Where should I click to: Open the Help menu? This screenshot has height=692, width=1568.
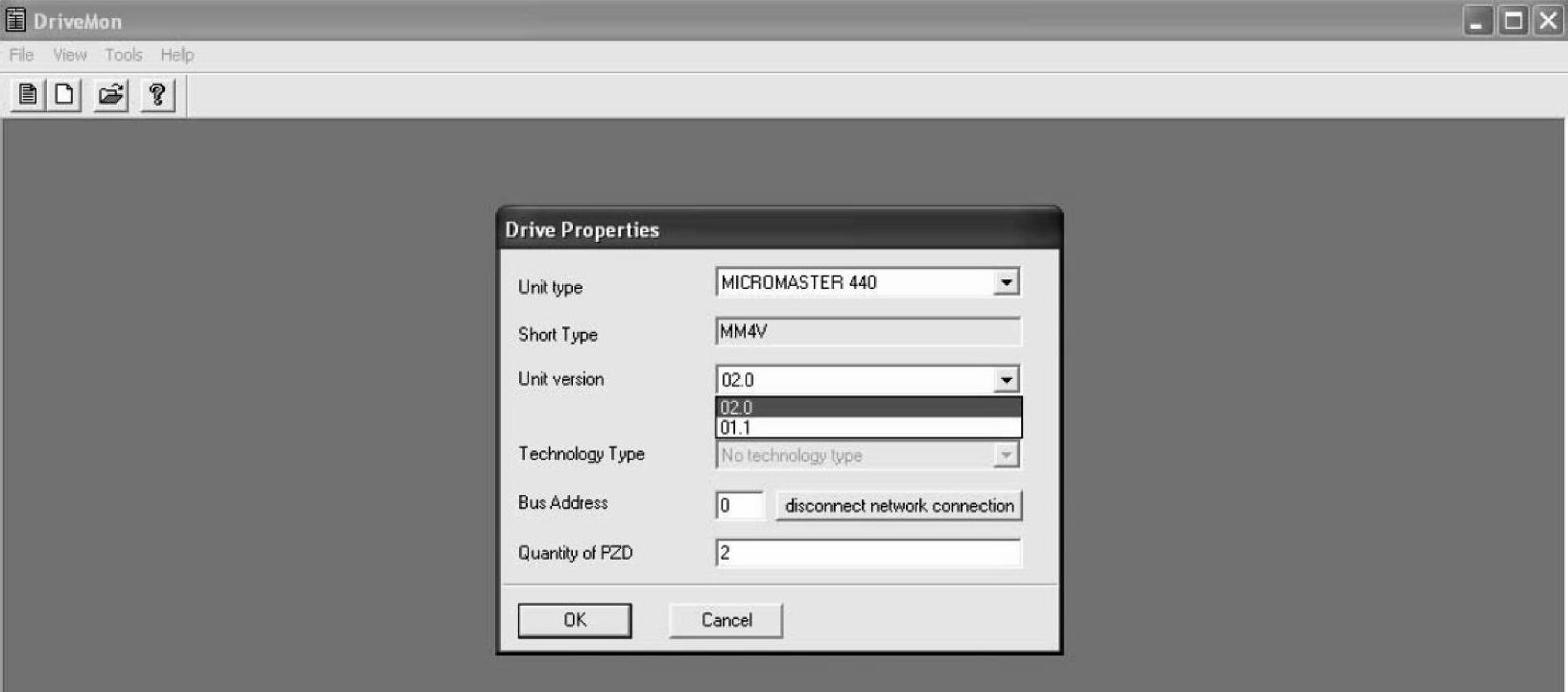pyautogui.click(x=178, y=55)
